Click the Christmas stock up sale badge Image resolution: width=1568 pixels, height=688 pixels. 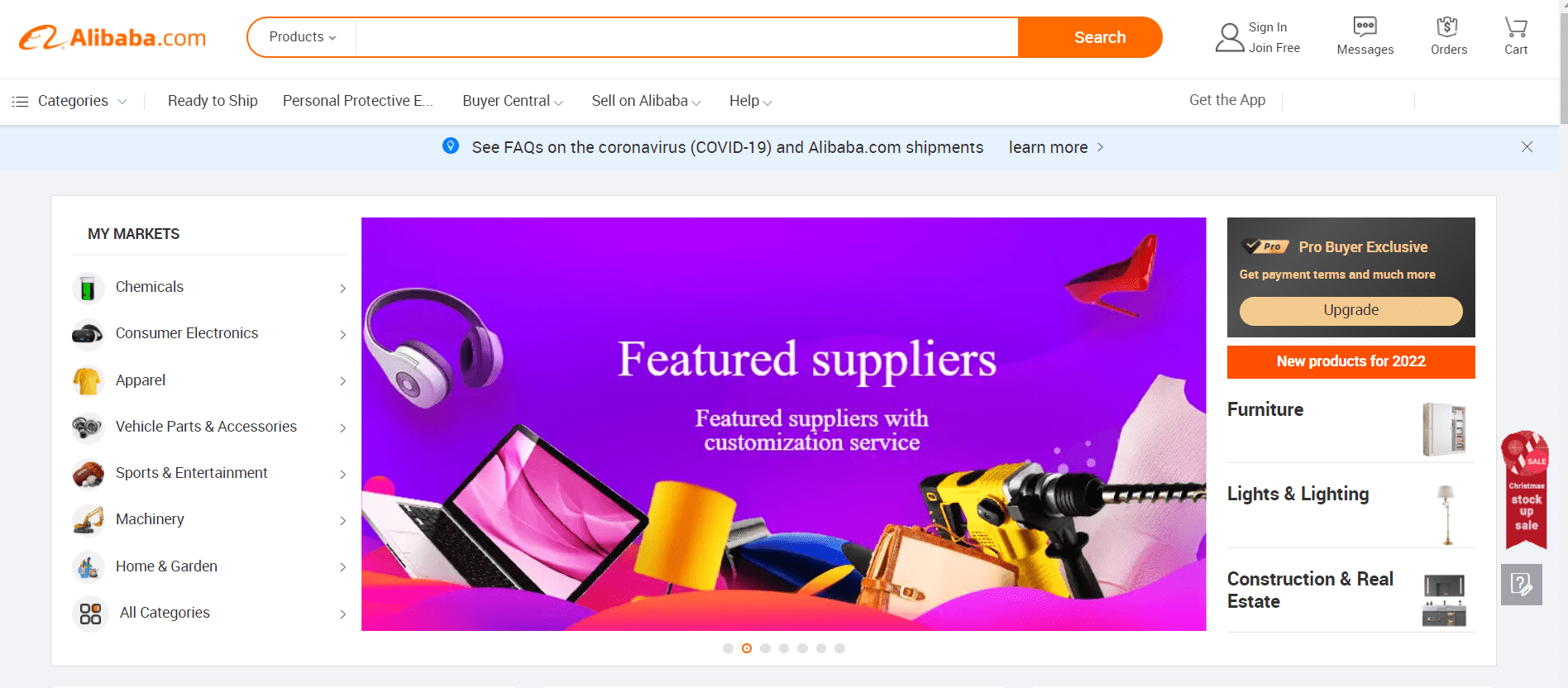coord(1525,490)
